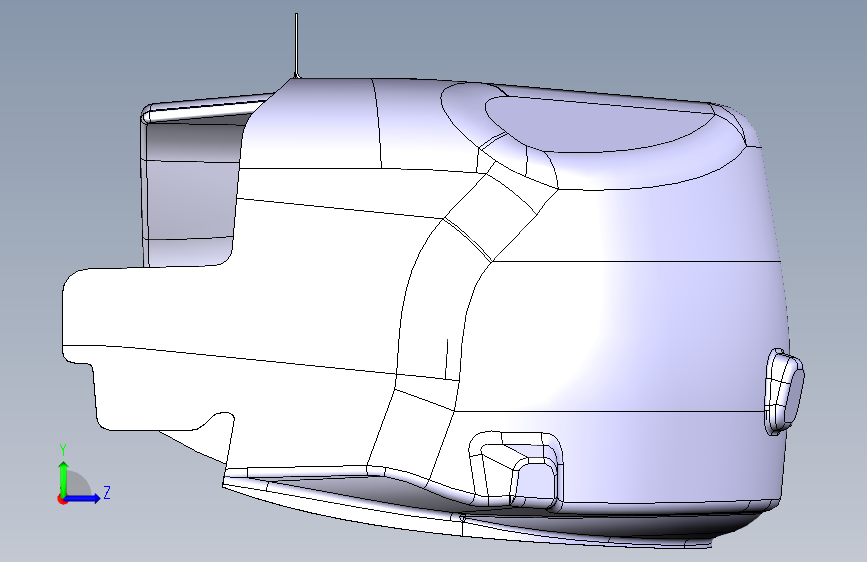Select the oval knob on model's right side

[x=784, y=391]
